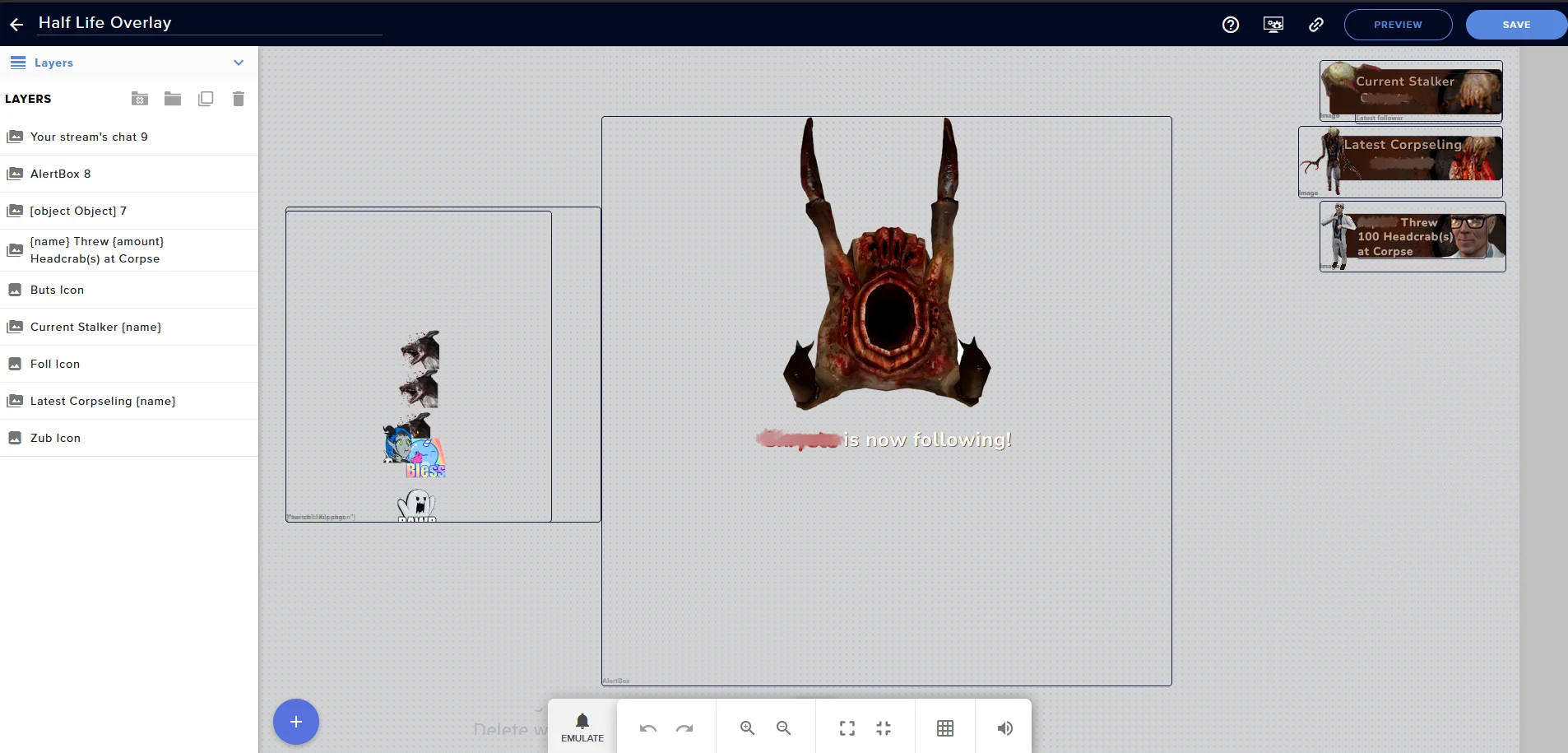Viewport: 1568px width, 753px height.
Task: Select the Current Stalker widget on canvas
Action: point(1411,91)
